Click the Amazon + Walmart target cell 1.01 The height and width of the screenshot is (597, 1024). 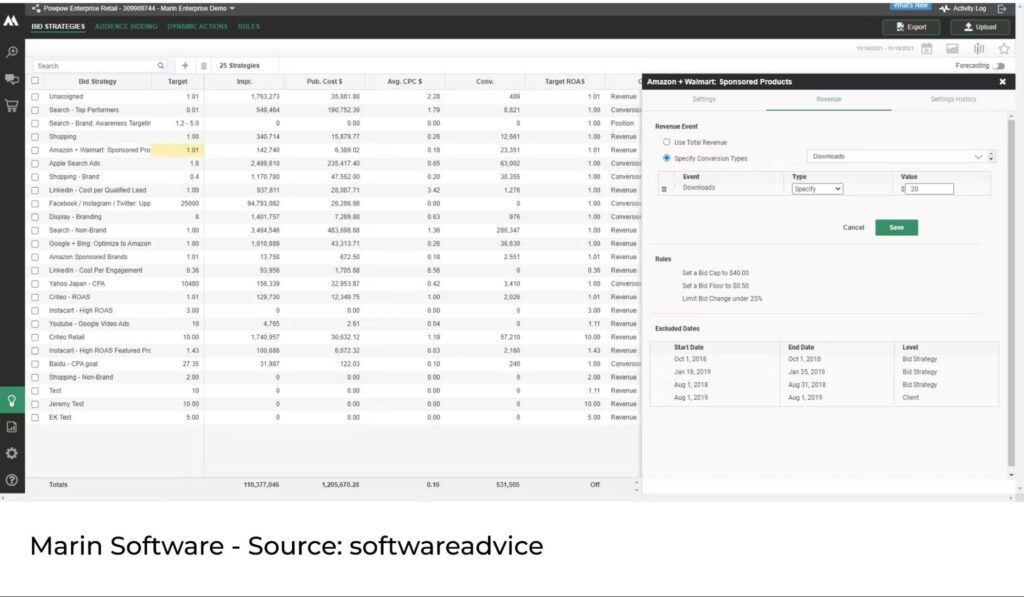(x=177, y=150)
